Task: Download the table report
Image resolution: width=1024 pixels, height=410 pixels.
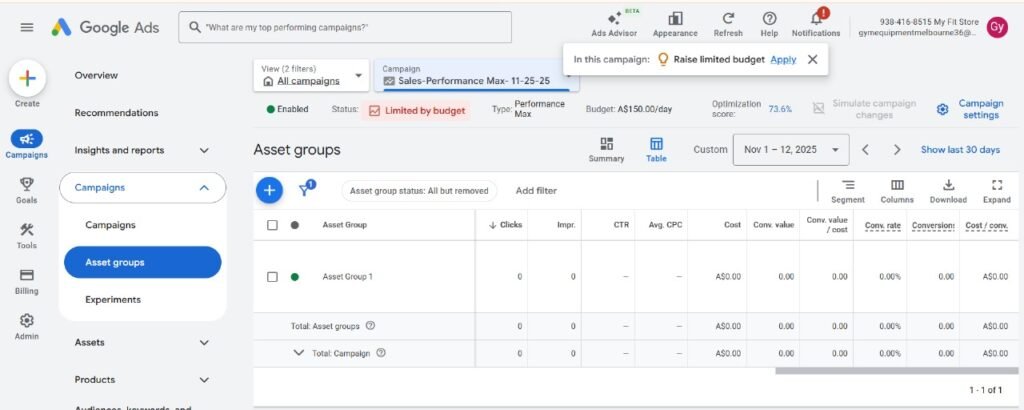Action: [x=948, y=191]
